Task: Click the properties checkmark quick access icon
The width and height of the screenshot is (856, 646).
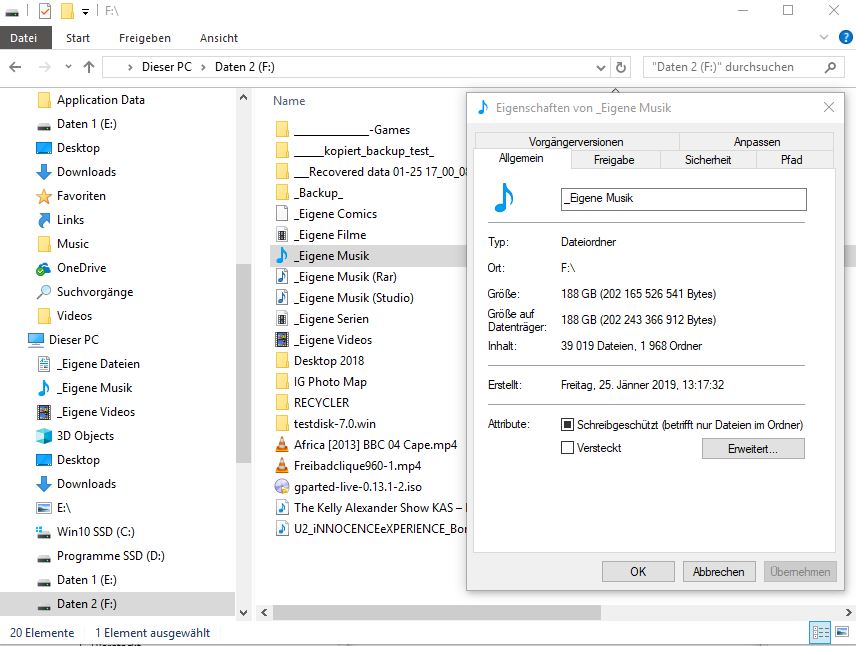Action: (45, 10)
